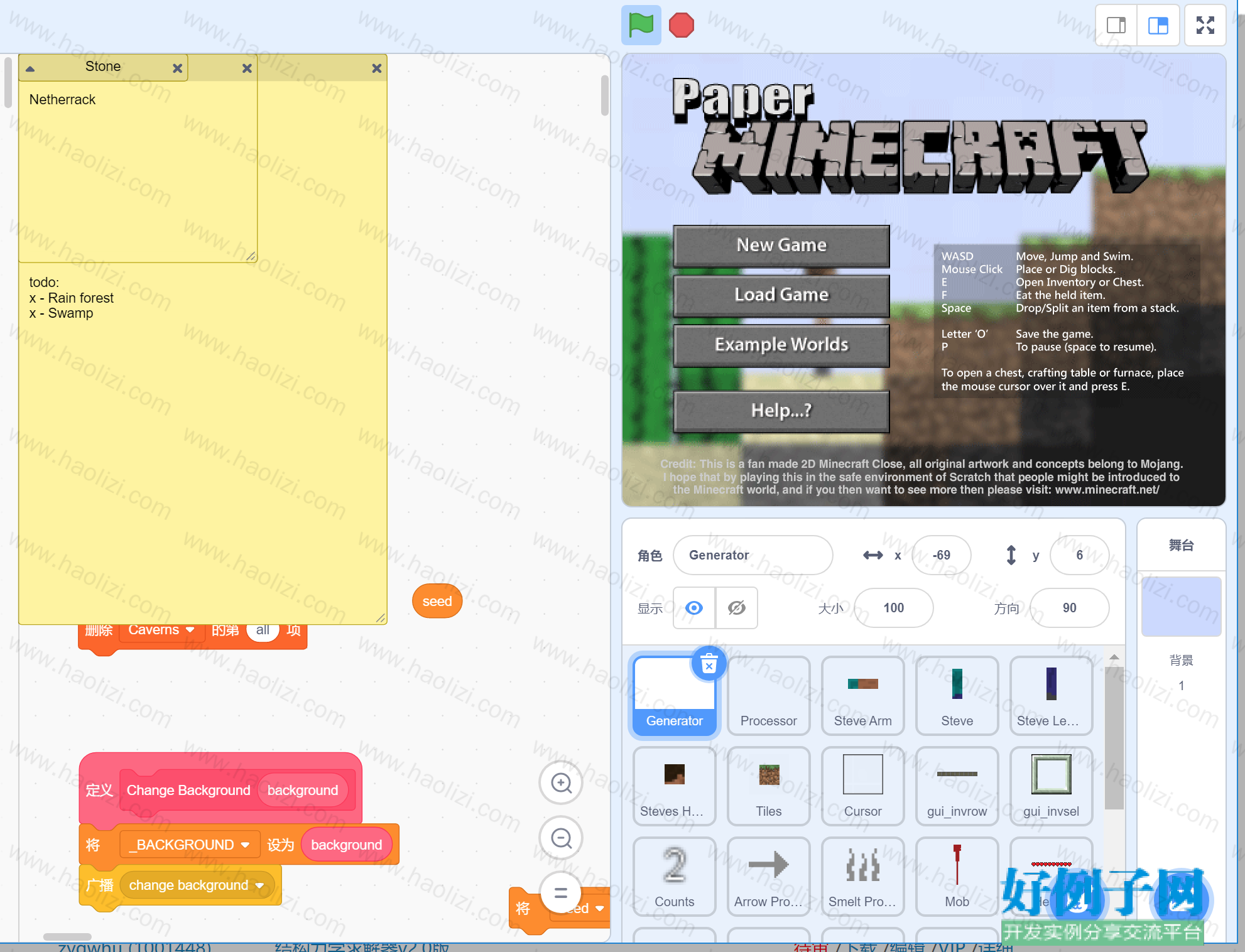Click sprite list scroll-up arrow

(1114, 657)
